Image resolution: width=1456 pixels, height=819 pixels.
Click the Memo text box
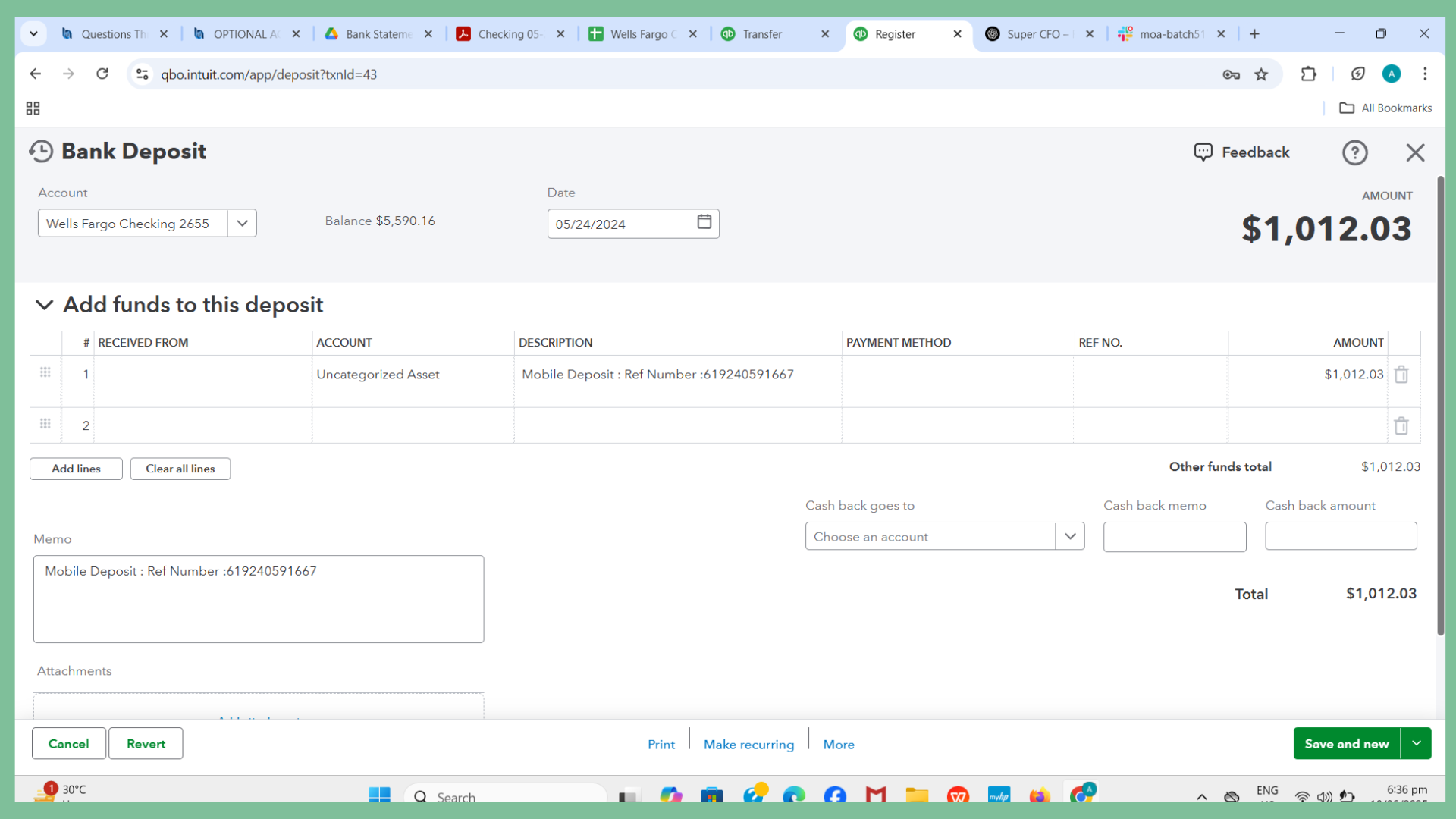259,599
